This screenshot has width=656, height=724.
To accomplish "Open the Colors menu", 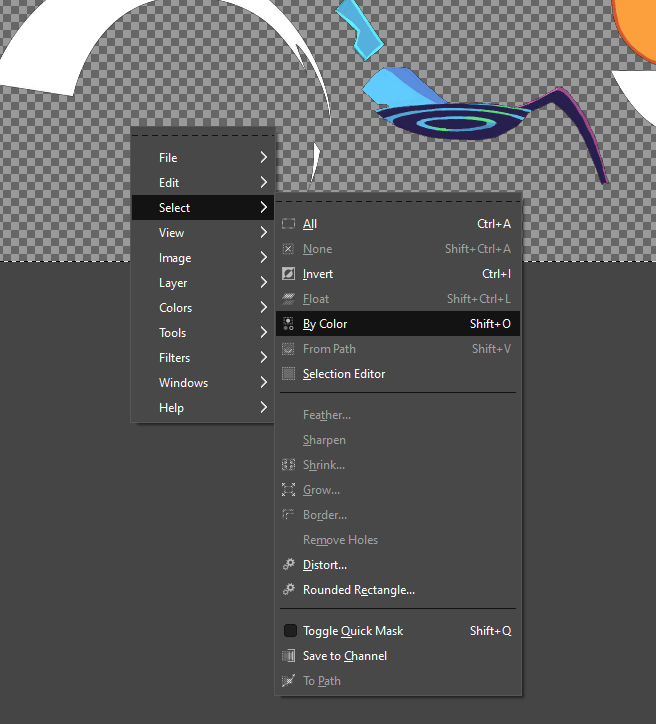I will click(x=175, y=308).
